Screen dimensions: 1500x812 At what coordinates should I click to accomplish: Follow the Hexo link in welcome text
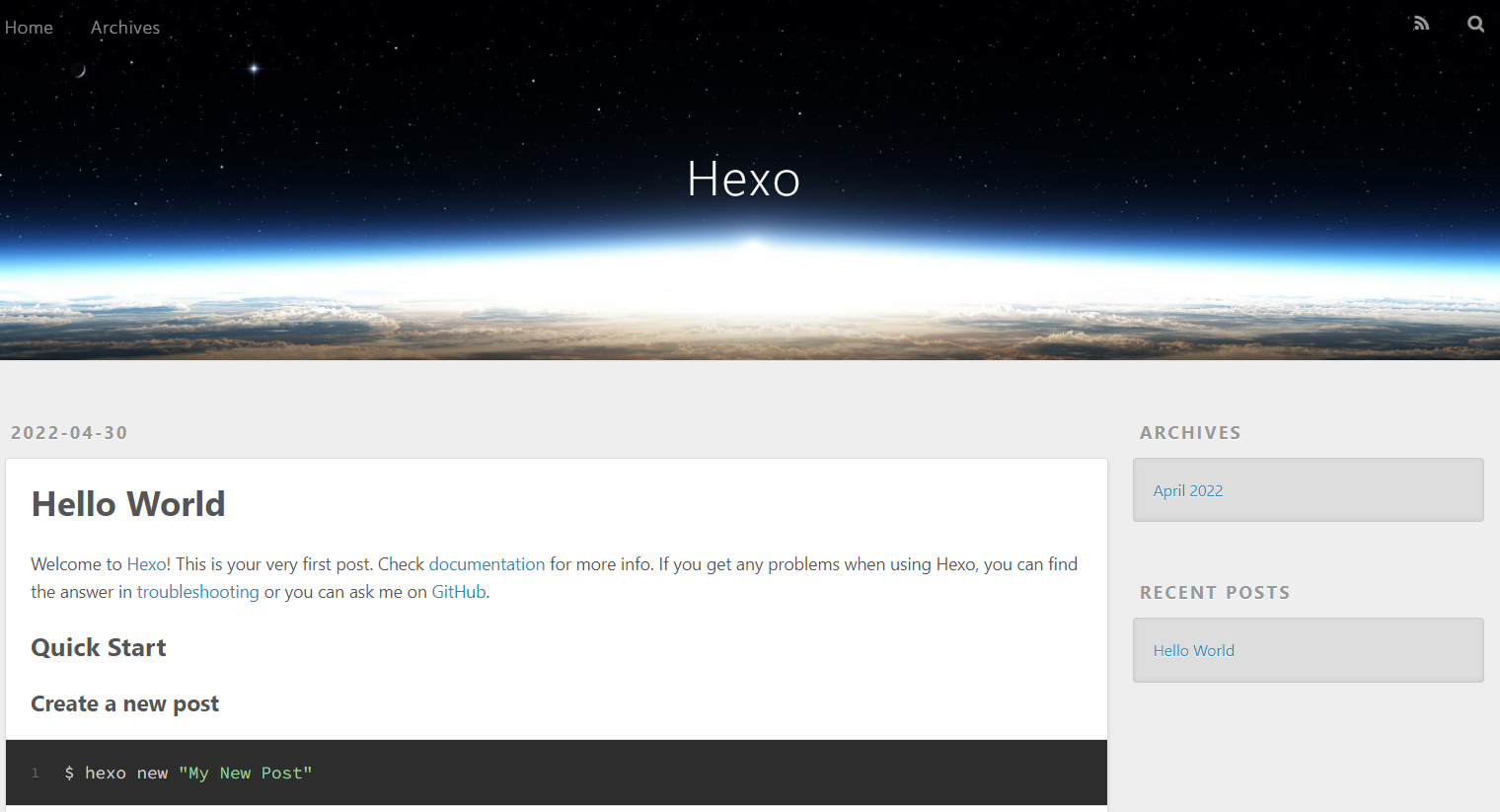click(146, 564)
